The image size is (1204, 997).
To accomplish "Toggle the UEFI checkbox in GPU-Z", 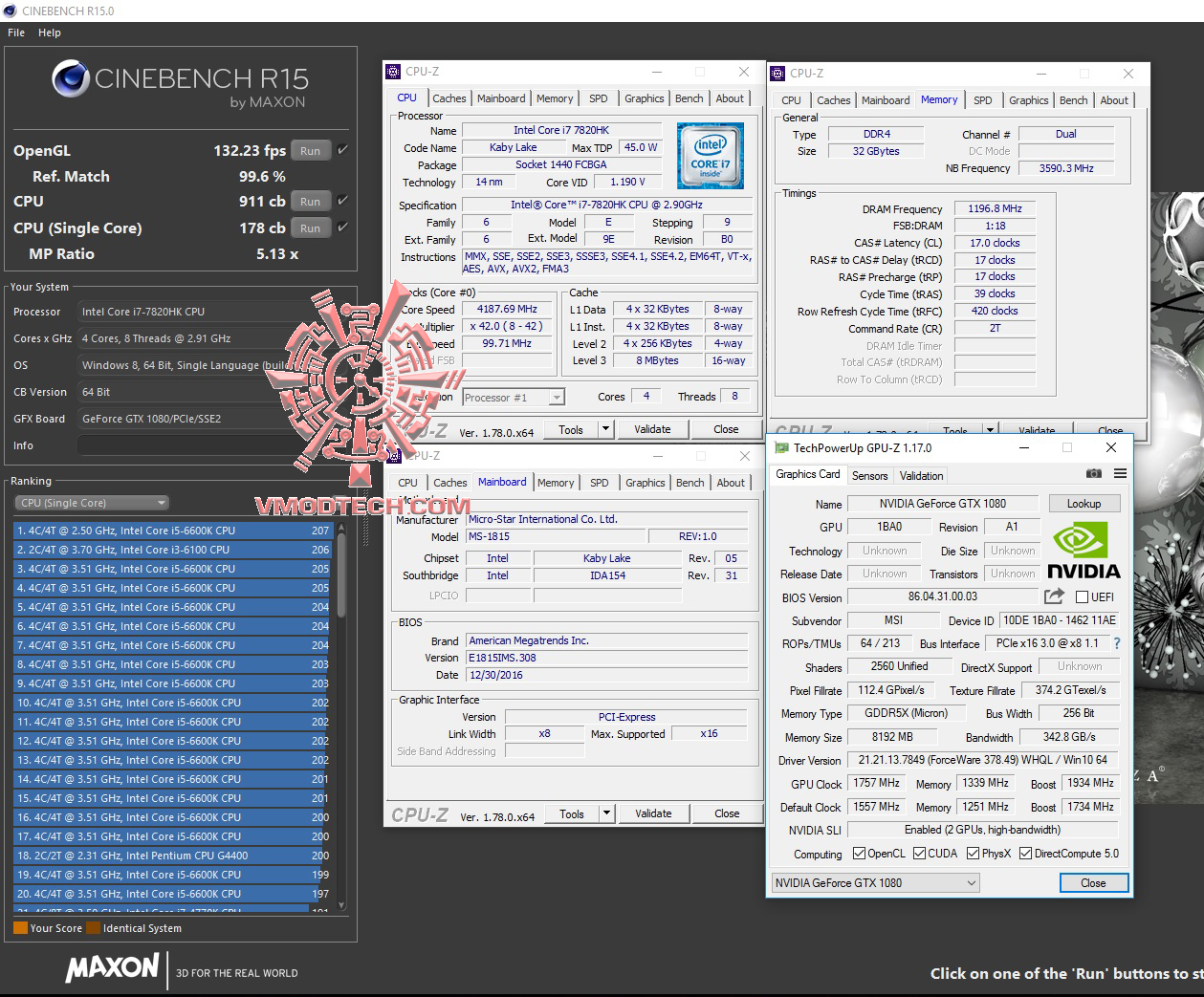I will [x=1083, y=597].
